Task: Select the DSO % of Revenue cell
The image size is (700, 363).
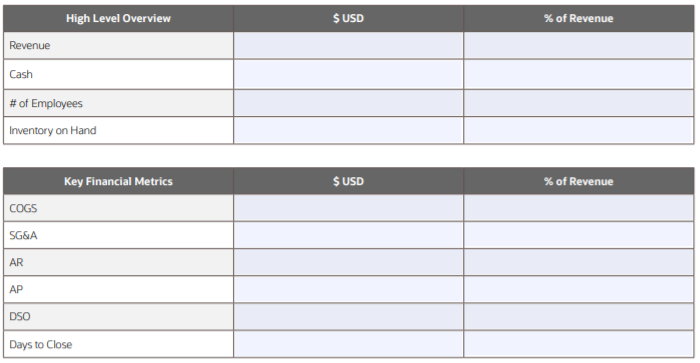Action: (x=579, y=317)
